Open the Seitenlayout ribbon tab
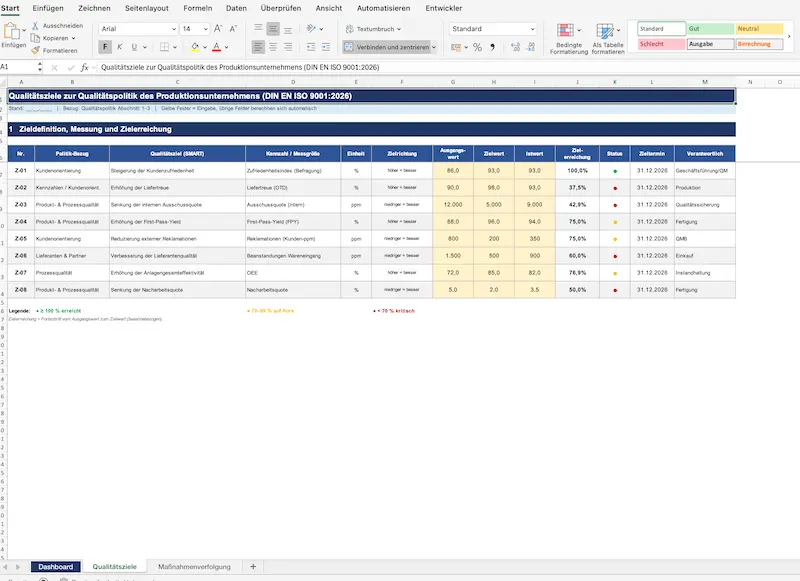Image resolution: width=800 pixels, height=581 pixels. pyautogui.click(x=147, y=8)
